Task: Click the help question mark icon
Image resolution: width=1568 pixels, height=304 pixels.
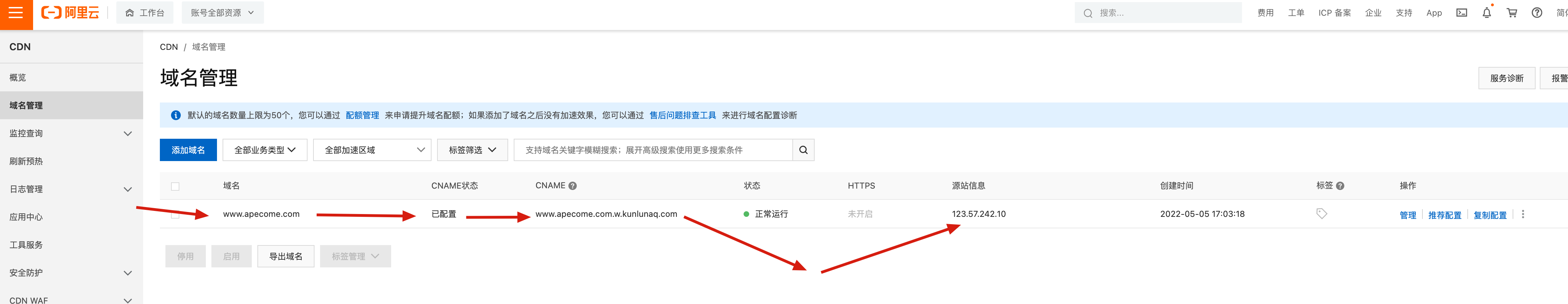Action: pyautogui.click(x=1536, y=13)
